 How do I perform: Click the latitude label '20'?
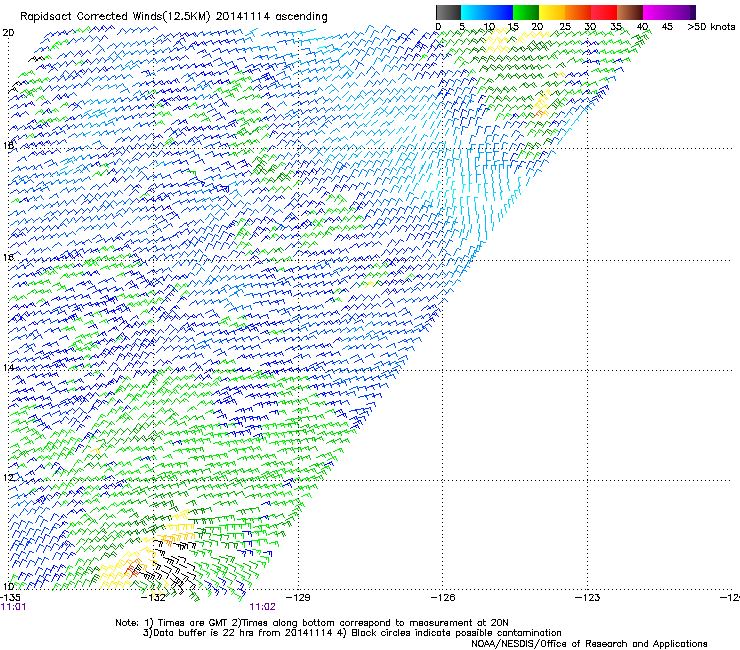pos(8,33)
